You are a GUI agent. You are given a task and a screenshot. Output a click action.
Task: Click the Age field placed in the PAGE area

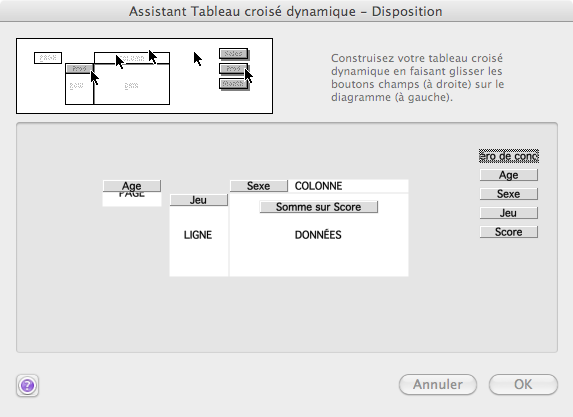click(x=132, y=186)
